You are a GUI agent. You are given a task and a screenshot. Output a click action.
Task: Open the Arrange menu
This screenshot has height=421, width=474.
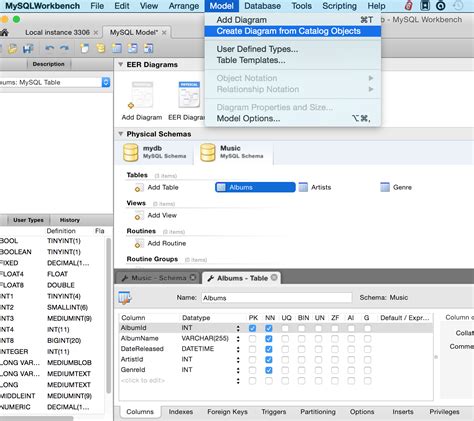[x=184, y=6]
